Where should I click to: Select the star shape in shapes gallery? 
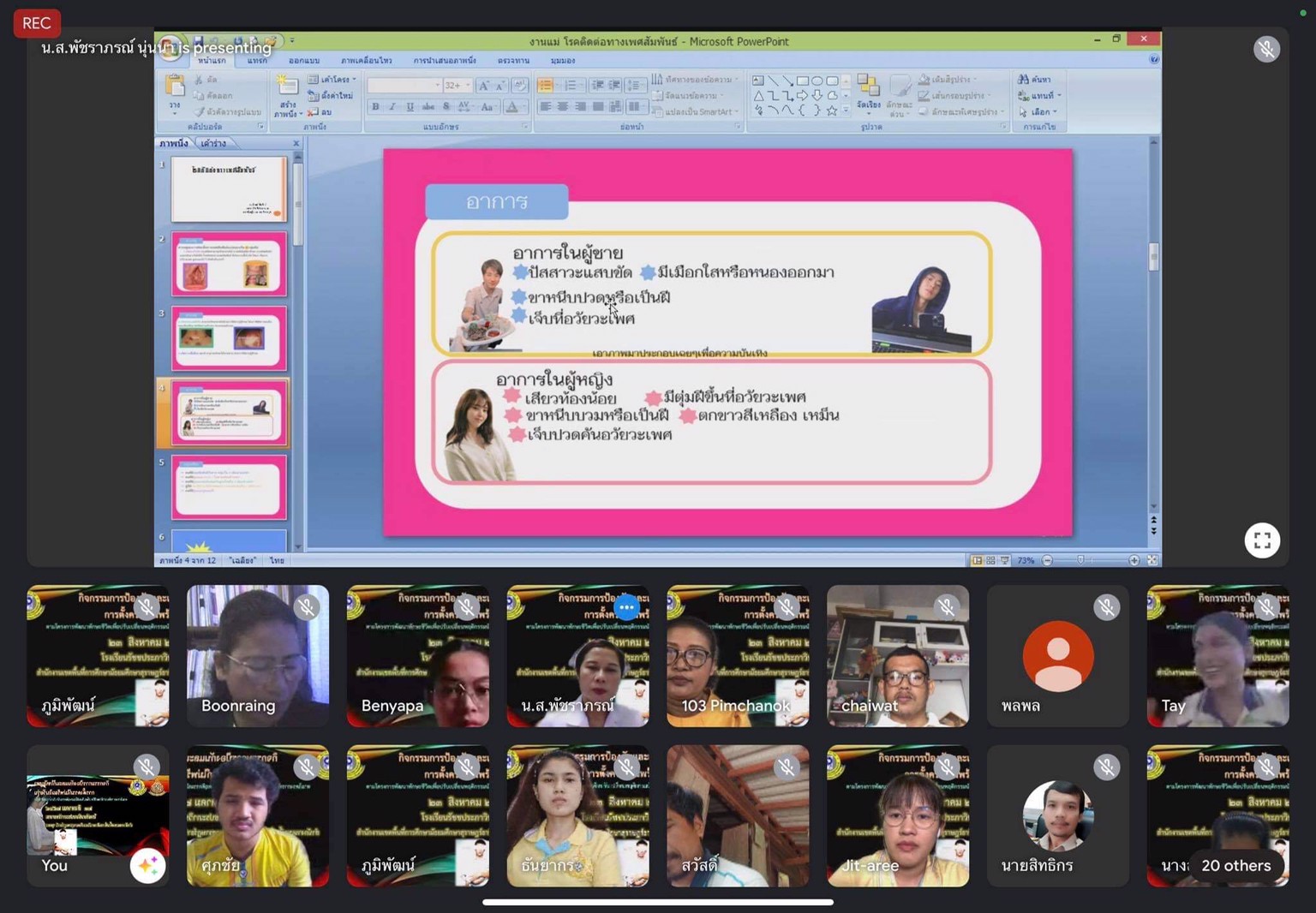(831, 110)
